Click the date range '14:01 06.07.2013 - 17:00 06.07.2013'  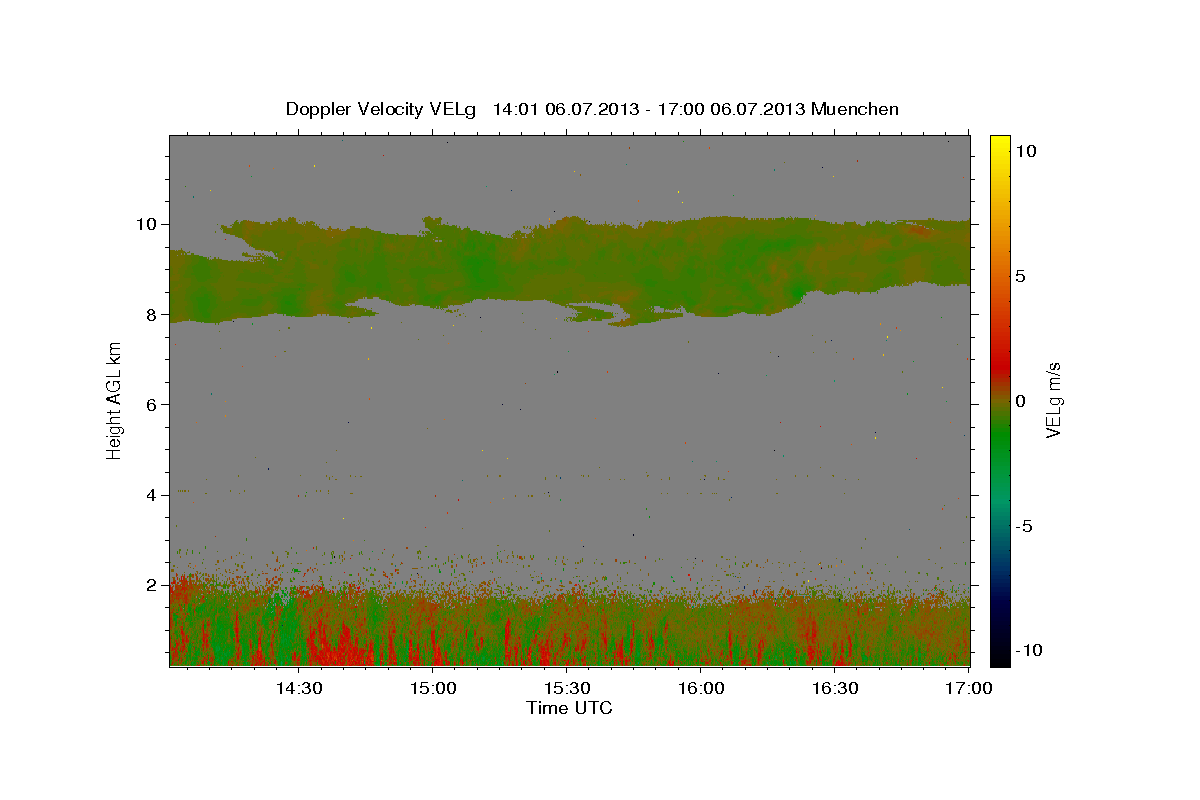pos(649,109)
